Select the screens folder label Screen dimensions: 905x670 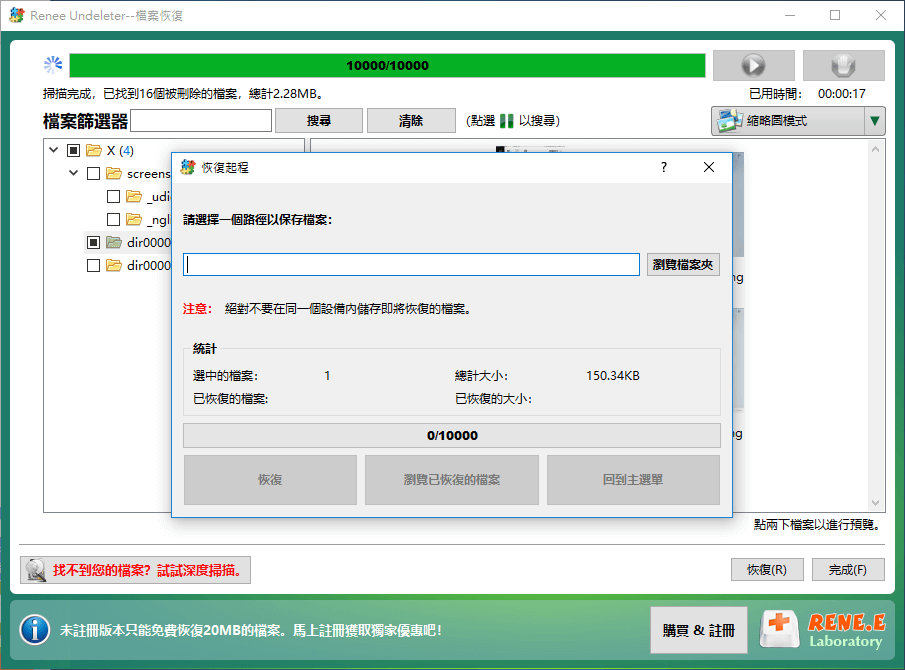pos(148,174)
